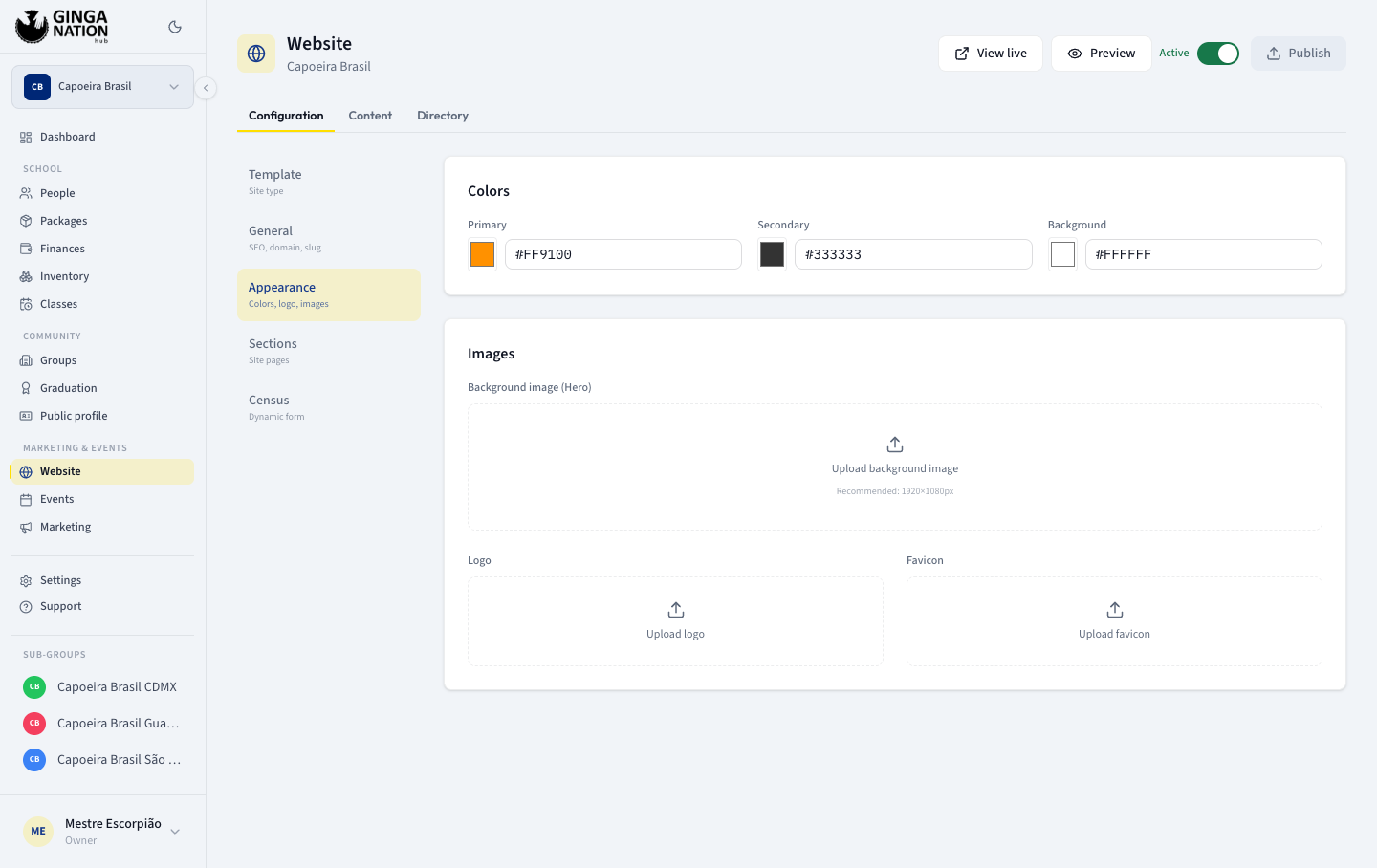Click upload icon for background image
This screenshot has height=868, width=1377.
[x=895, y=445]
